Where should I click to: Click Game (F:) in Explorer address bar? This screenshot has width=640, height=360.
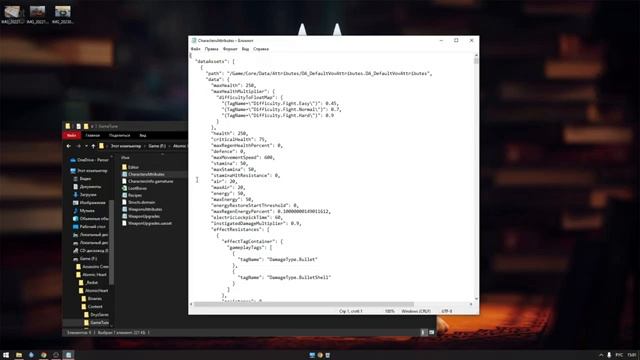(x=157, y=146)
